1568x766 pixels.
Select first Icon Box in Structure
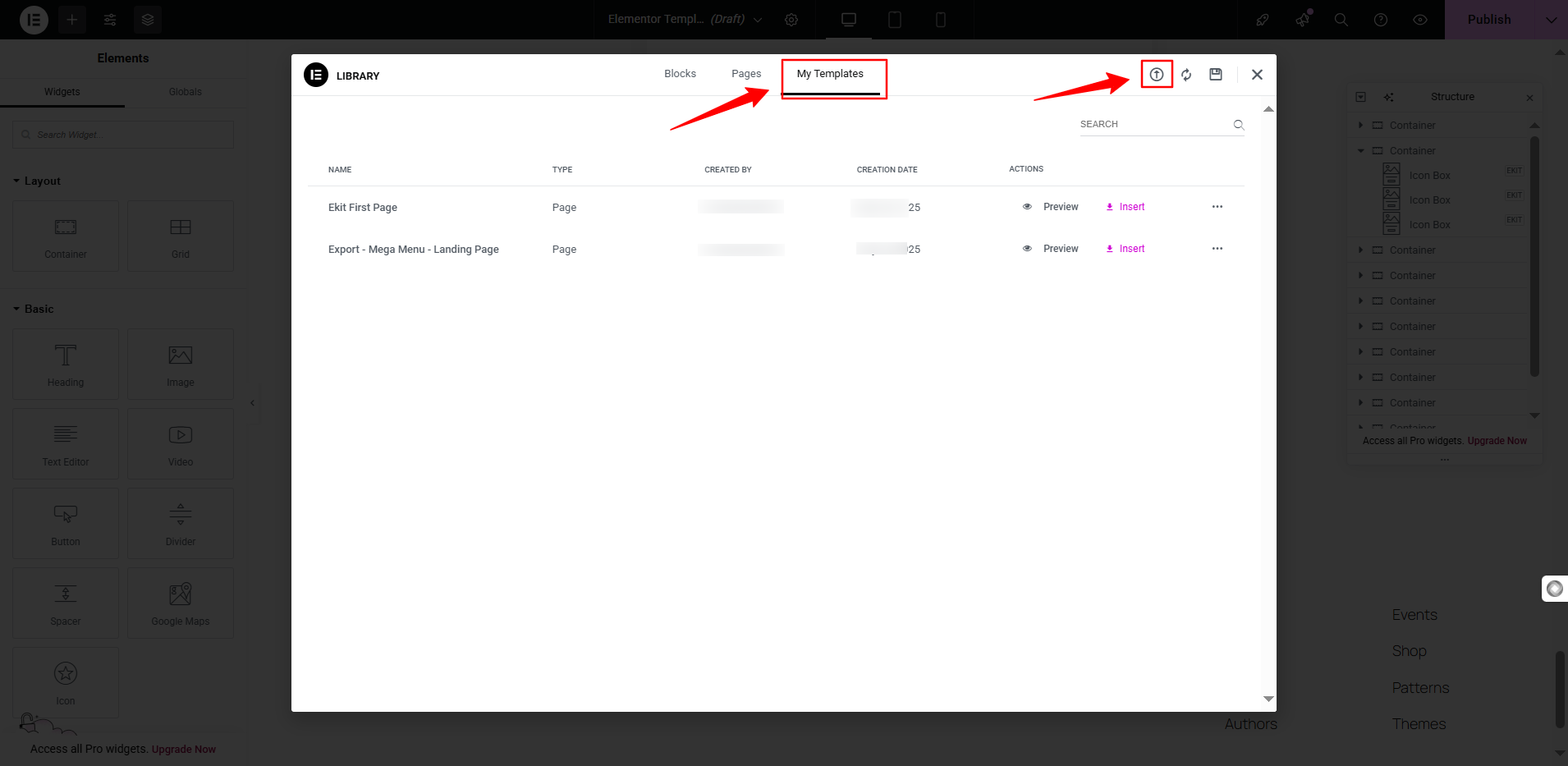1429,176
